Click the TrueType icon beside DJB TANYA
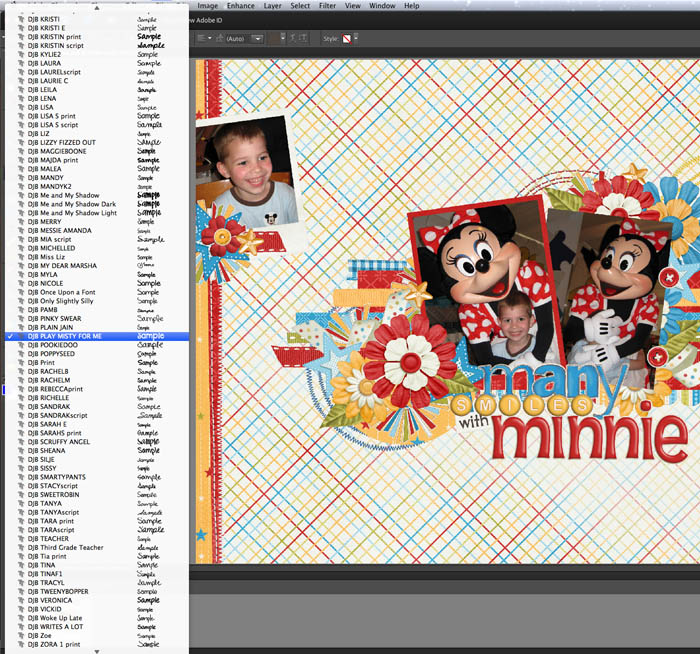 [x=21, y=504]
